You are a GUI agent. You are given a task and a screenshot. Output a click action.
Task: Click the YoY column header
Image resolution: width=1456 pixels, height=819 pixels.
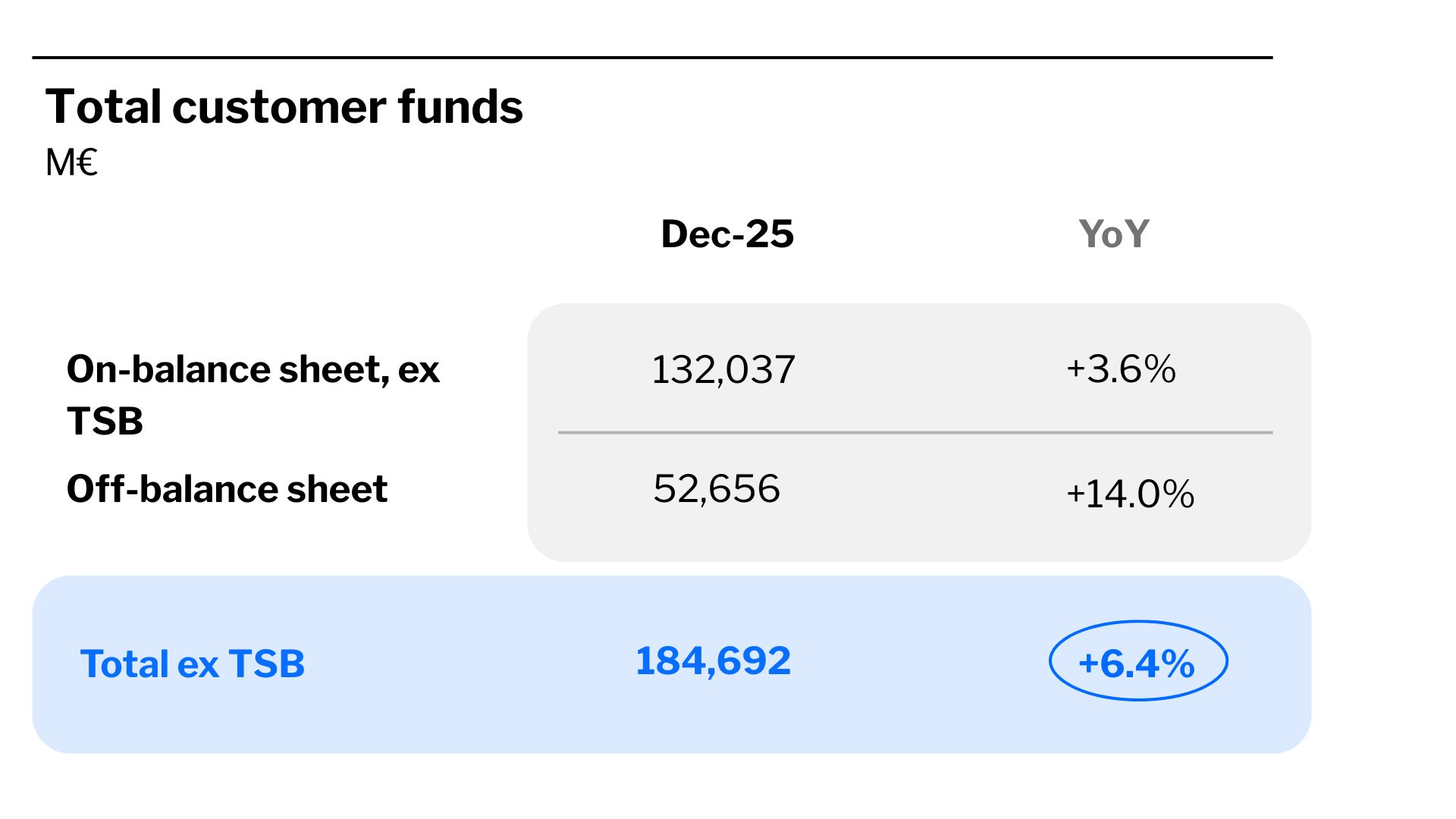1113,234
